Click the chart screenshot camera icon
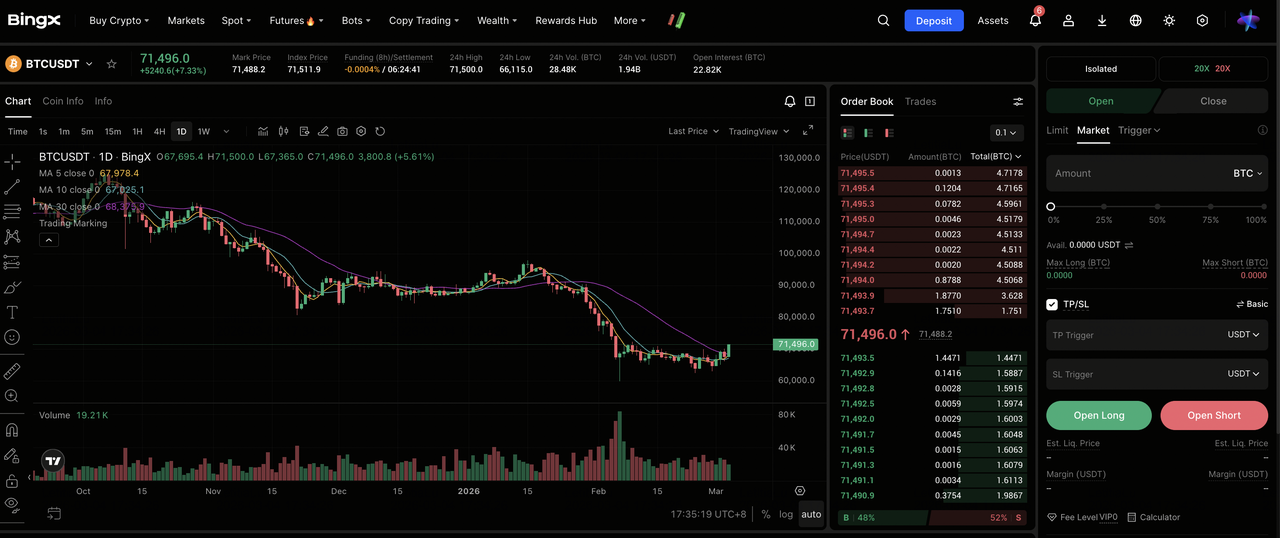1280x538 pixels. click(x=343, y=131)
